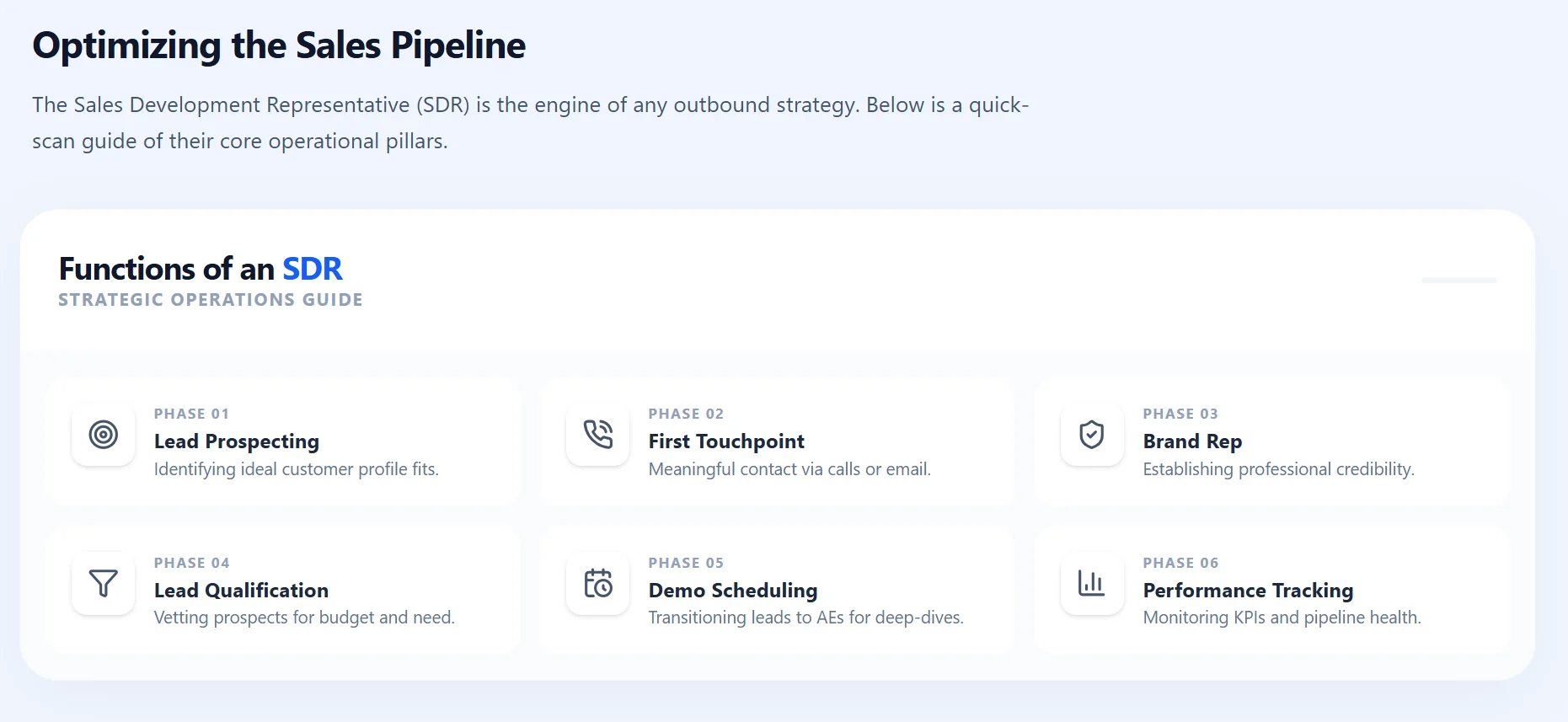Click the bar chart icon for Performance Tracking

[x=1092, y=583]
